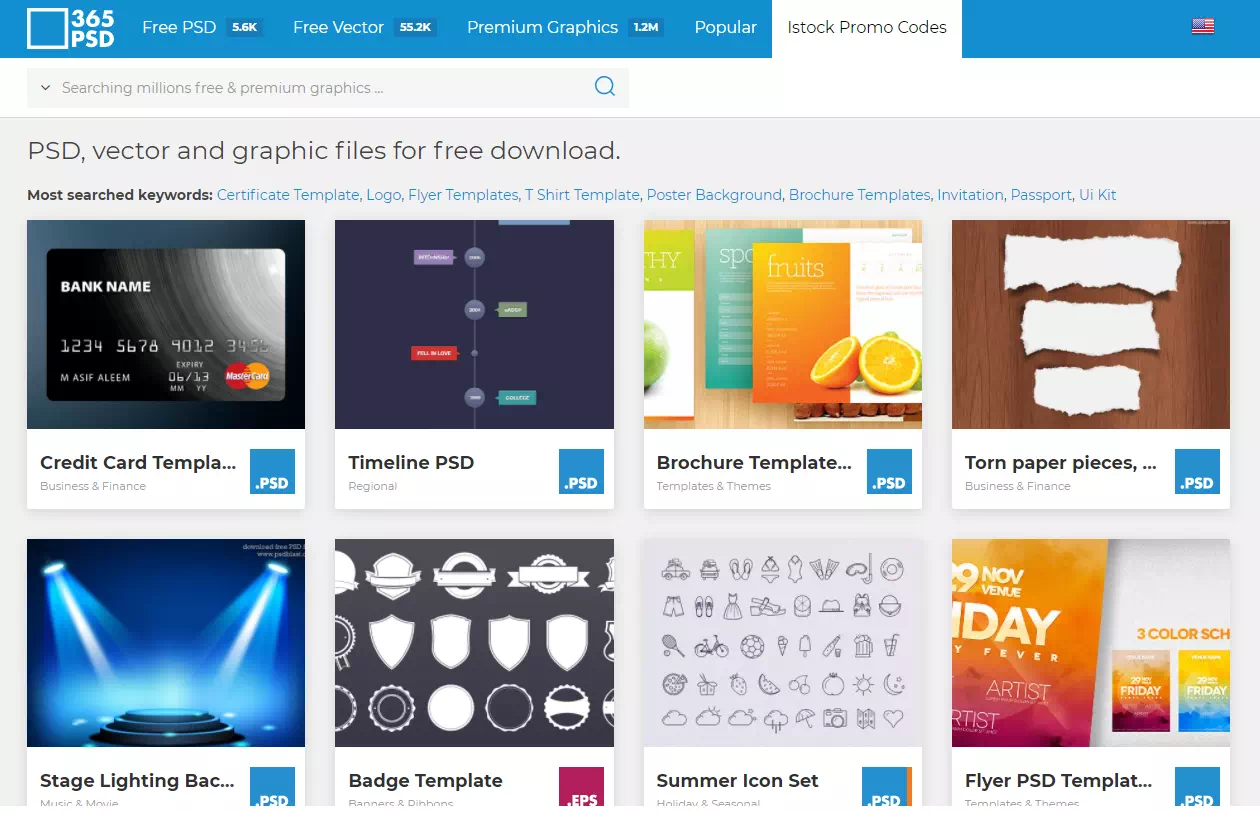Viewport: 1260px width, 813px height.
Task: Click the .PSD badge on Brochure Template
Action: (x=889, y=472)
